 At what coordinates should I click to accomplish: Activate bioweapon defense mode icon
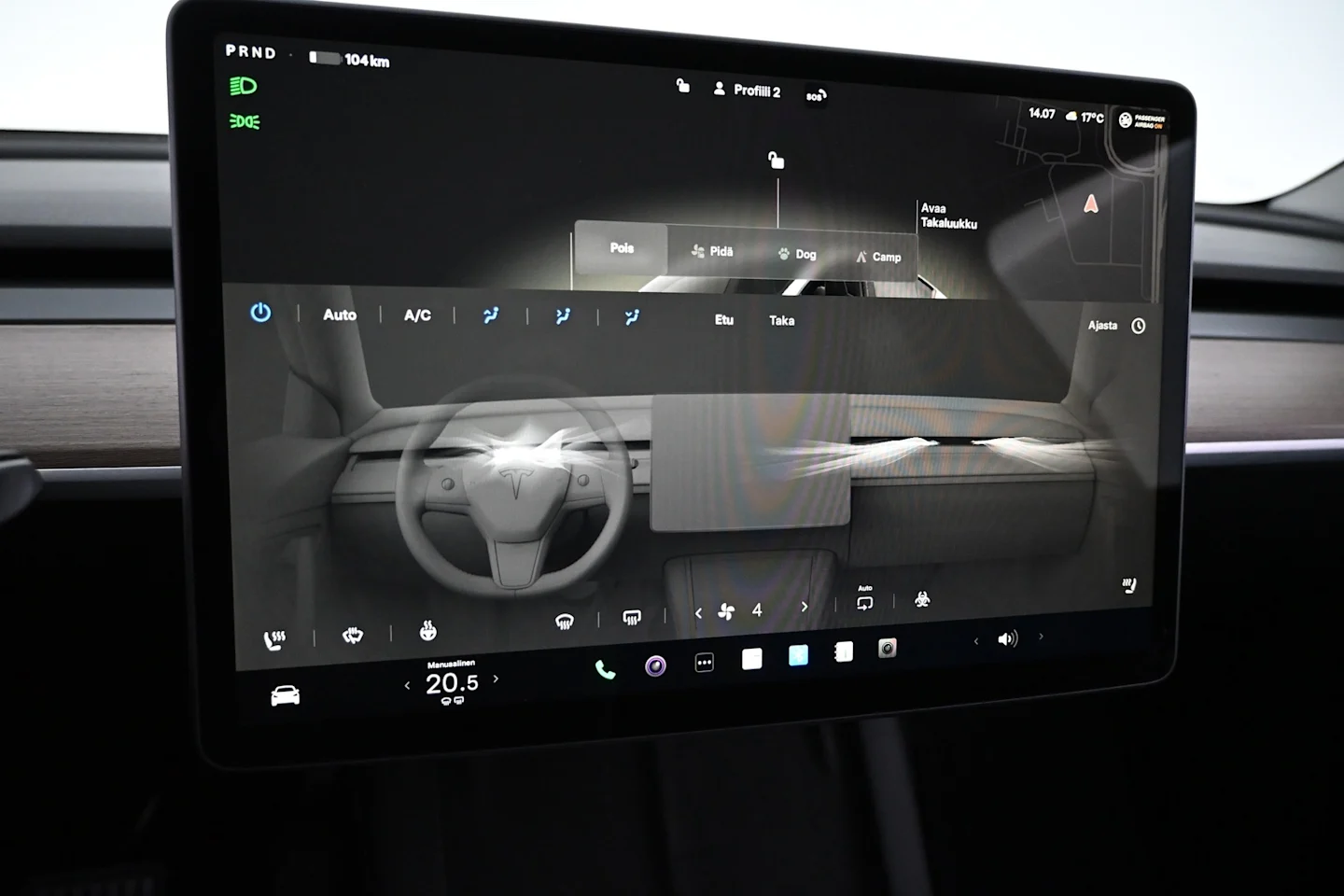tap(922, 599)
